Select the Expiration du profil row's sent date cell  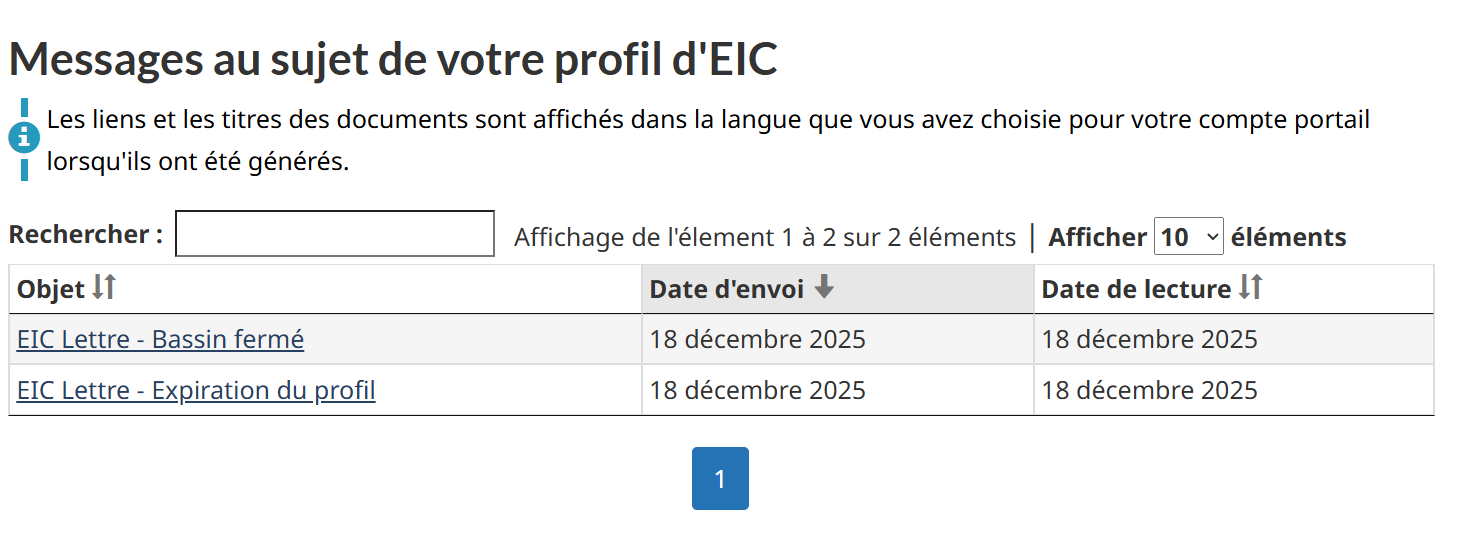pyautogui.click(x=758, y=390)
